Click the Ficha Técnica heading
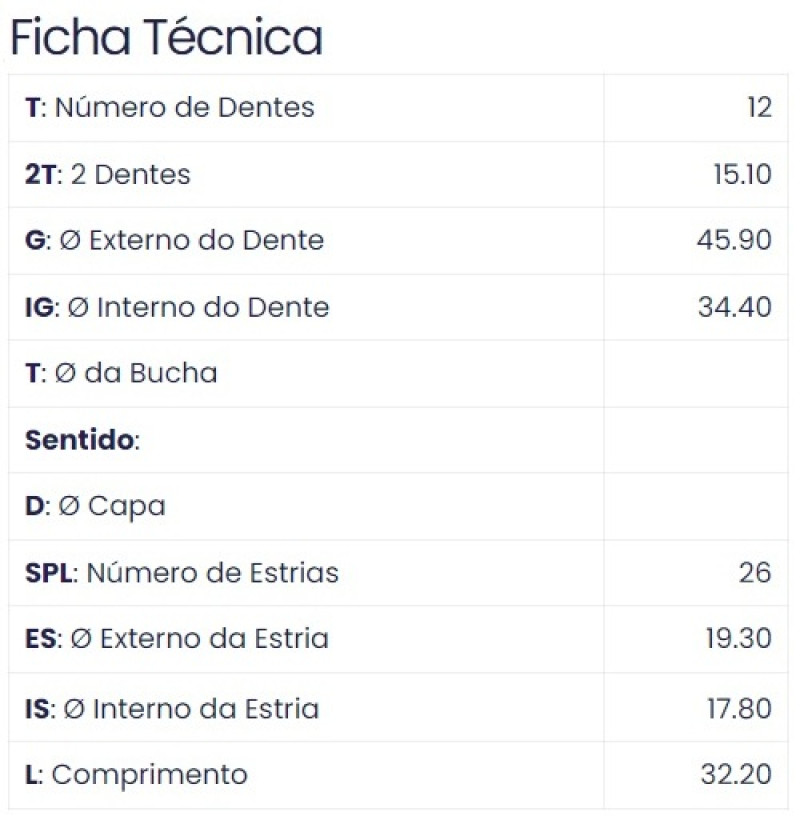Image resolution: width=800 pixels, height=816 pixels. tap(166, 38)
